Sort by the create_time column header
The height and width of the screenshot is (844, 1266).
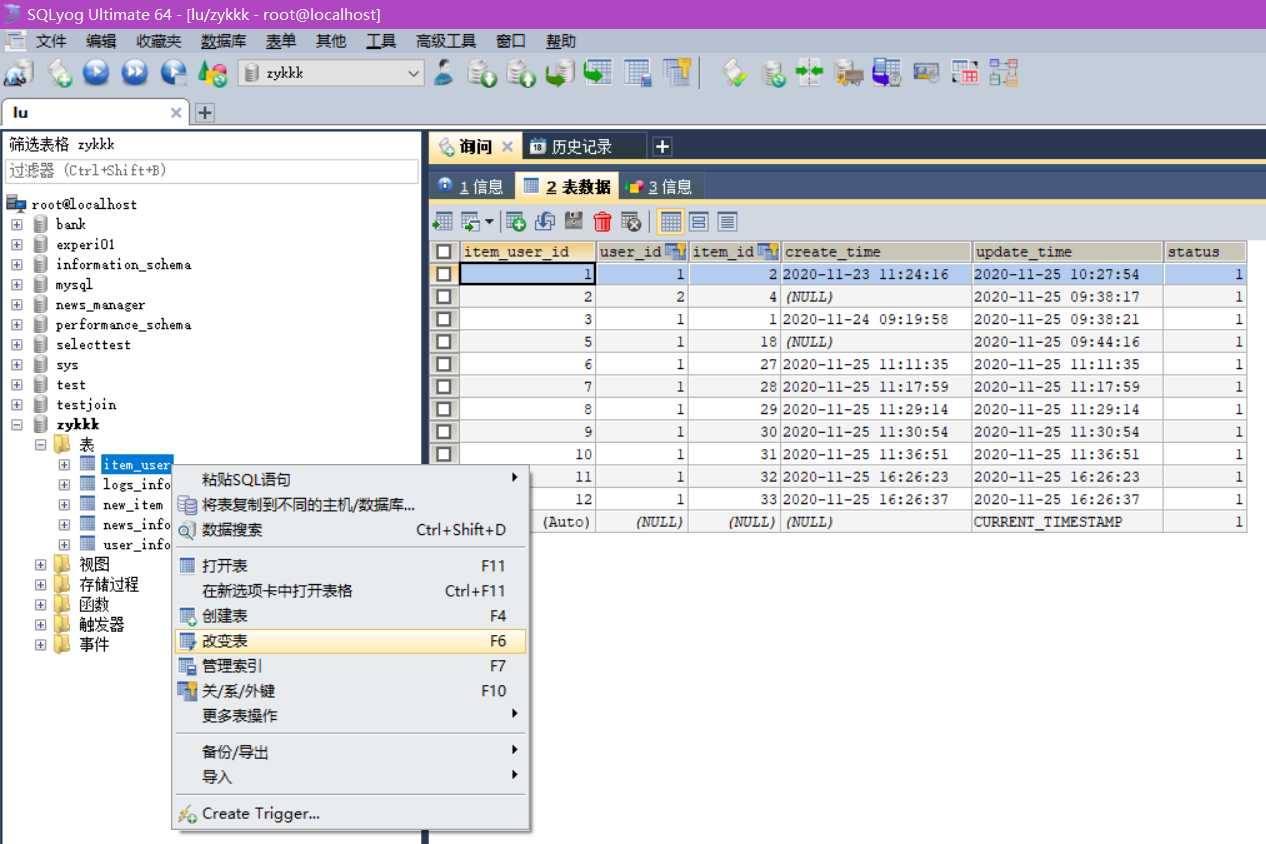click(x=876, y=252)
